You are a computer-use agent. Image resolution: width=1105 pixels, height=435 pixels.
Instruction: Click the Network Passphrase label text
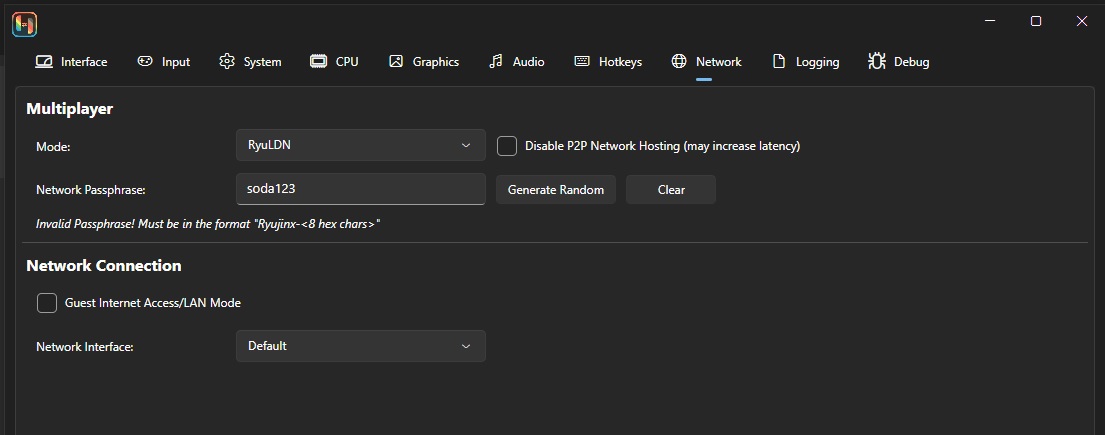click(91, 190)
